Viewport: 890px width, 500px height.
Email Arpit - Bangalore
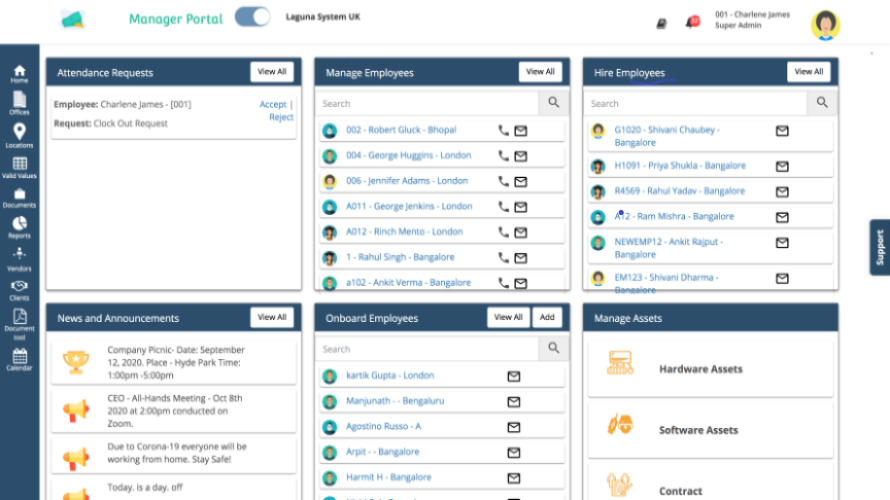pos(514,453)
